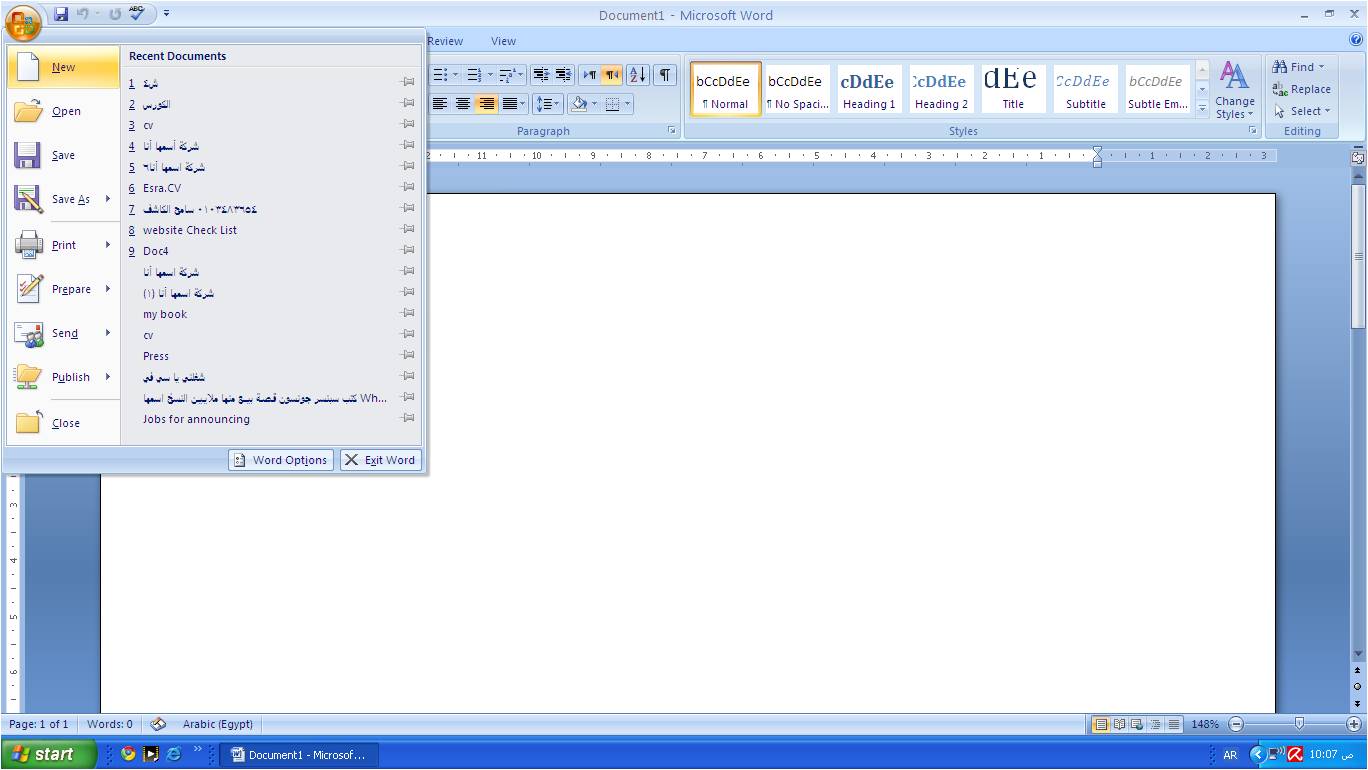Screen dimensions: 1368x770
Task: Expand the Print submenu arrow
Action: click(108, 245)
